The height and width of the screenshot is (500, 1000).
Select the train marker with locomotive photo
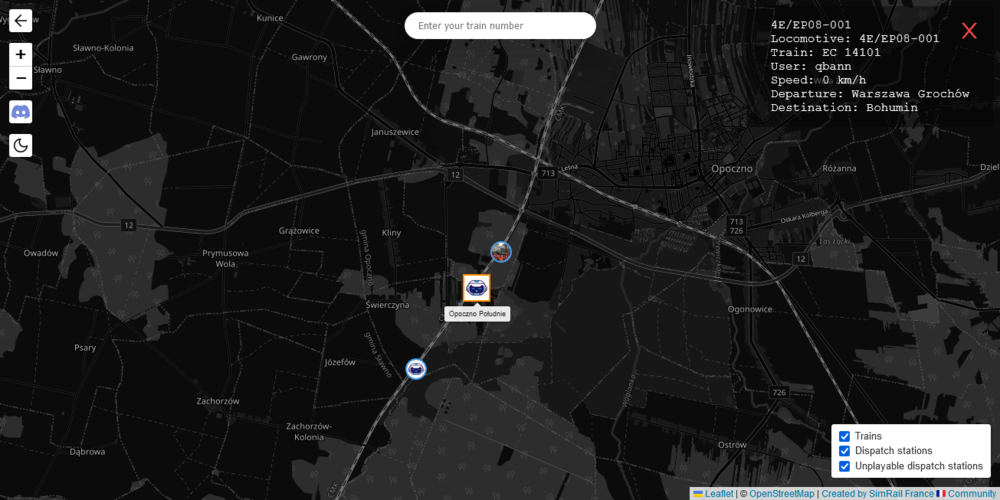[501, 252]
